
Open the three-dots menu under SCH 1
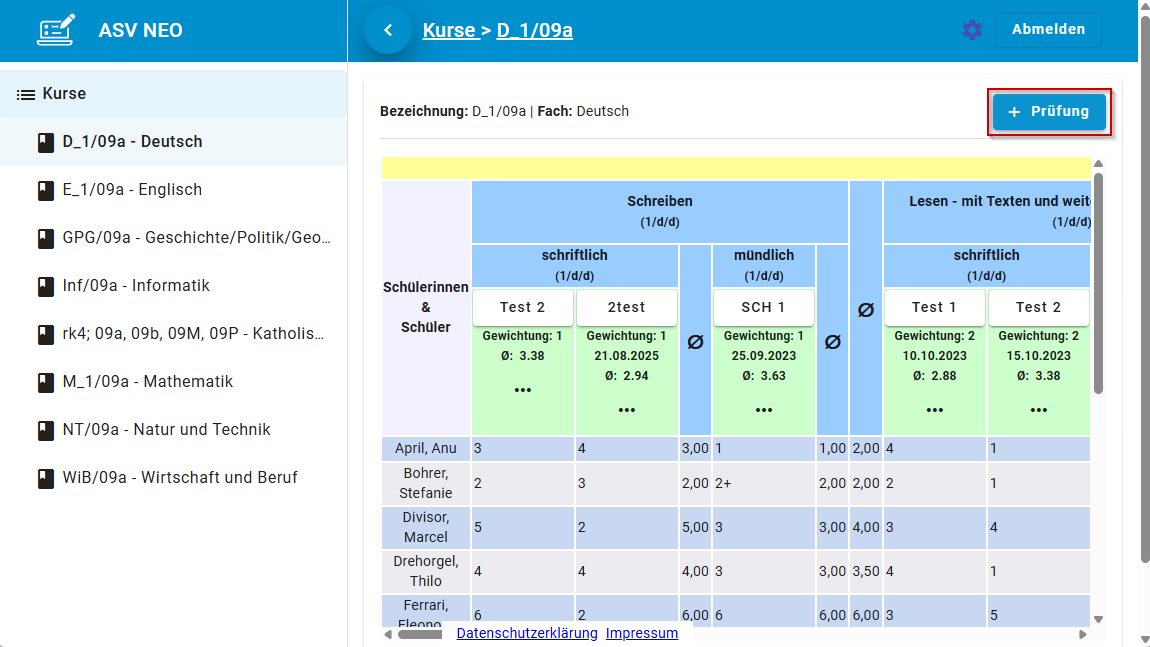click(764, 409)
